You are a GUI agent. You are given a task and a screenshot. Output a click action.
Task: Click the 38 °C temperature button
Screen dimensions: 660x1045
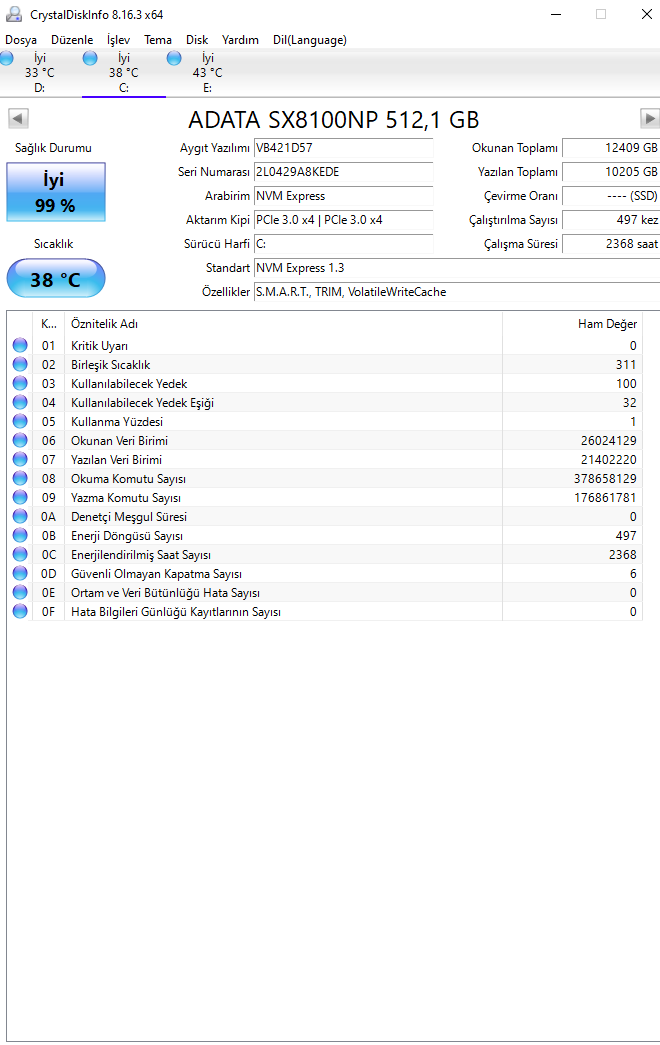56,279
